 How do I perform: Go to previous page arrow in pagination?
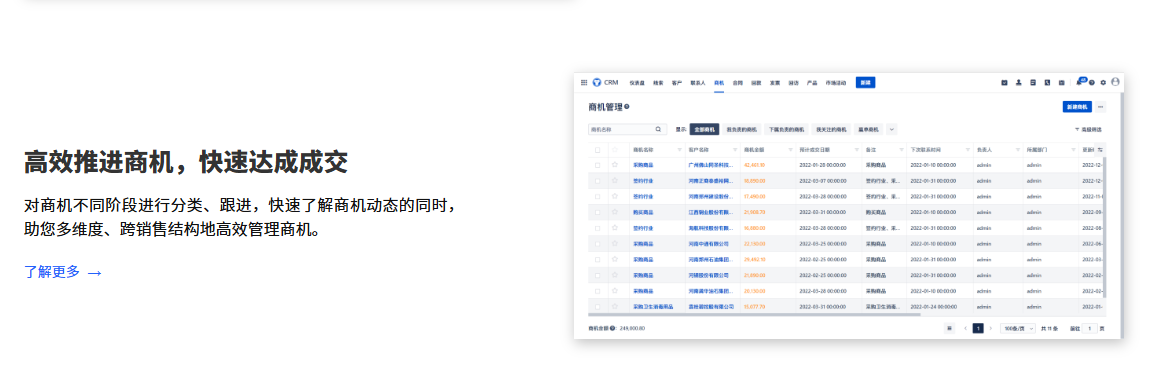pyautogui.click(x=966, y=328)
